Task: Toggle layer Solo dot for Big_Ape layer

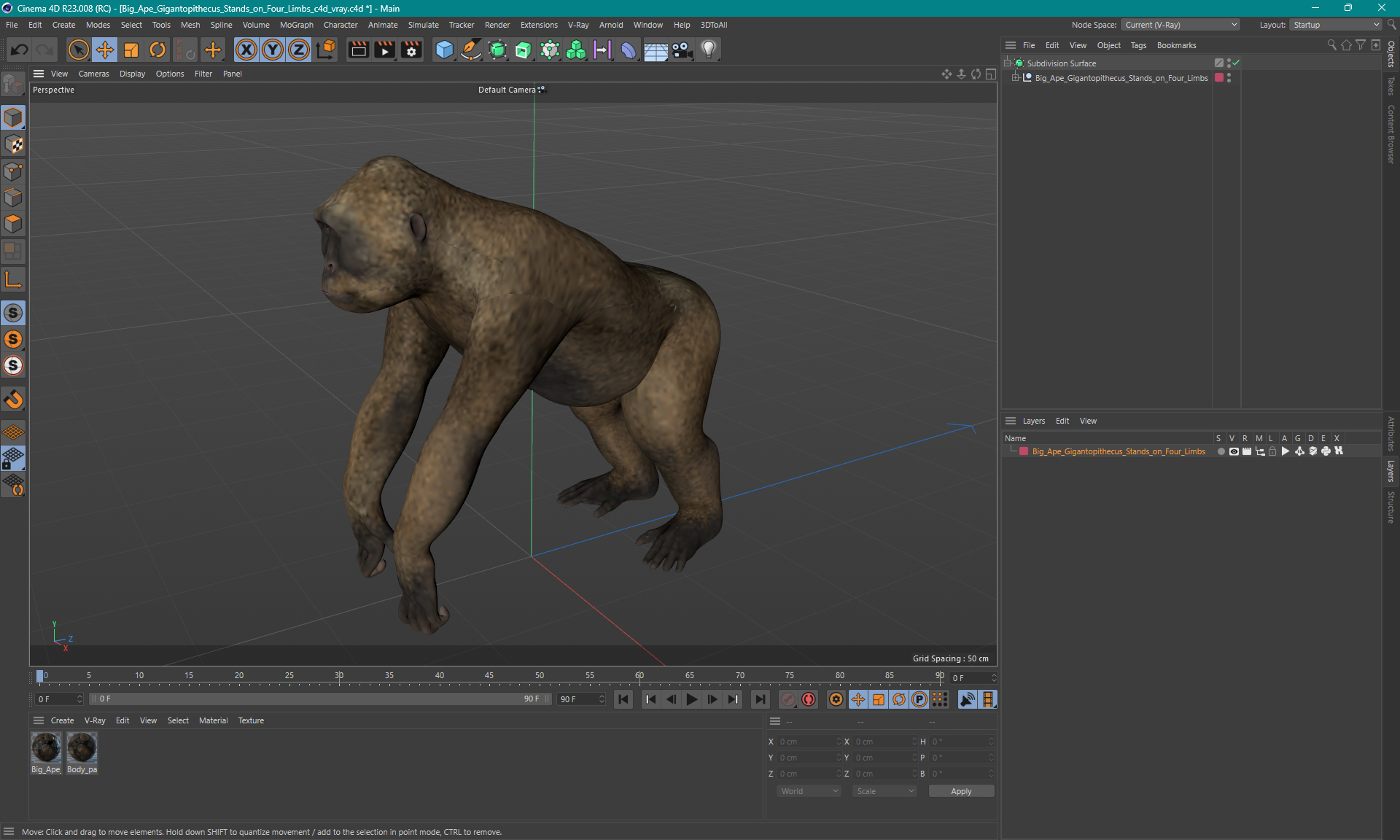Action: coord(1221,451)
